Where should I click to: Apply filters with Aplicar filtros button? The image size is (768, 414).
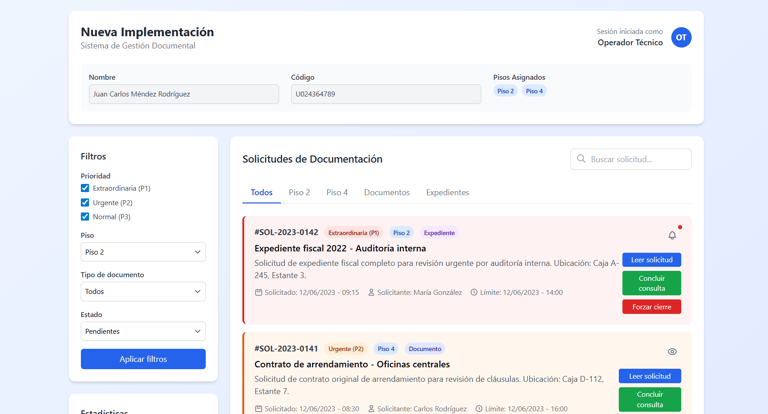[x=143, y=359]
